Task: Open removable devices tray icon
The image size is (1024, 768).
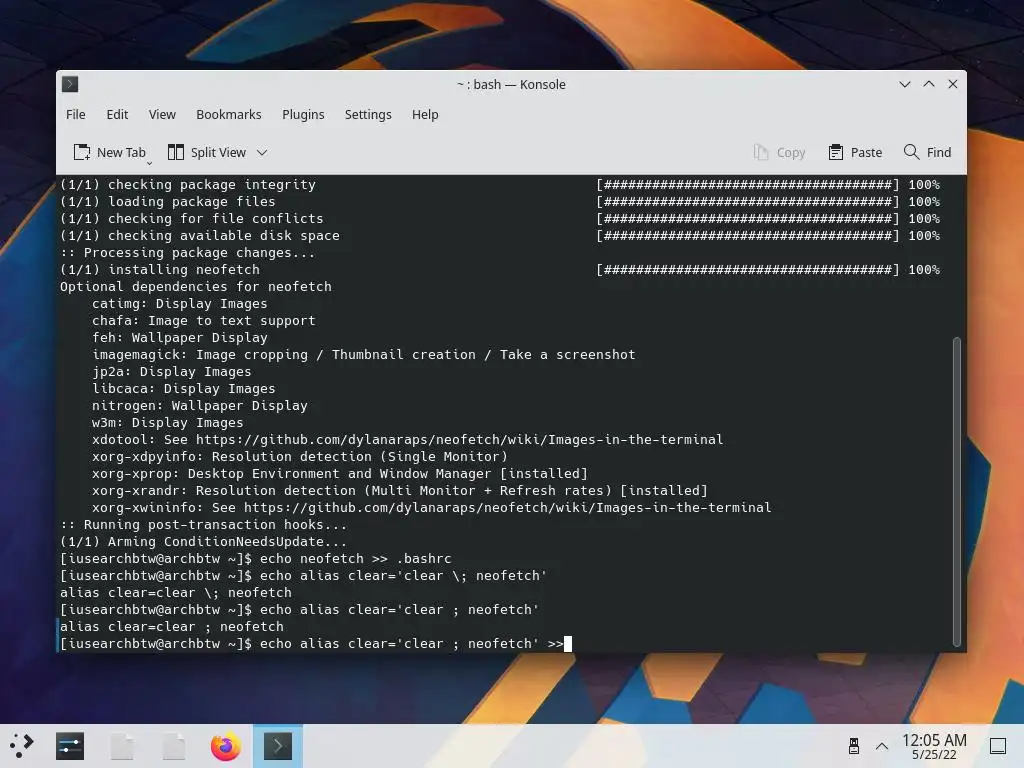Action: coord(854,746)
